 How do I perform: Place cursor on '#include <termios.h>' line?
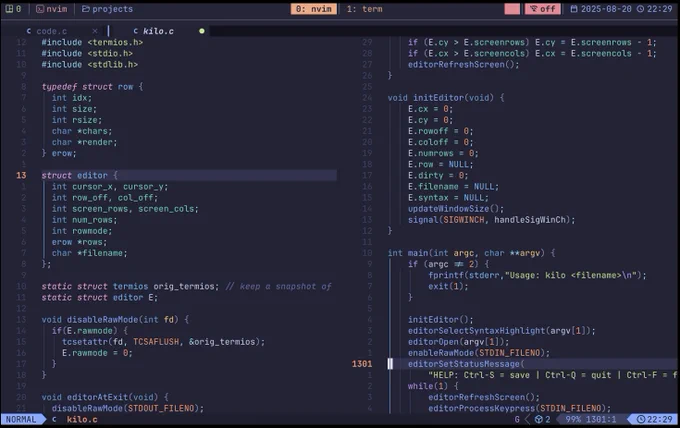(x=92, y=42)
